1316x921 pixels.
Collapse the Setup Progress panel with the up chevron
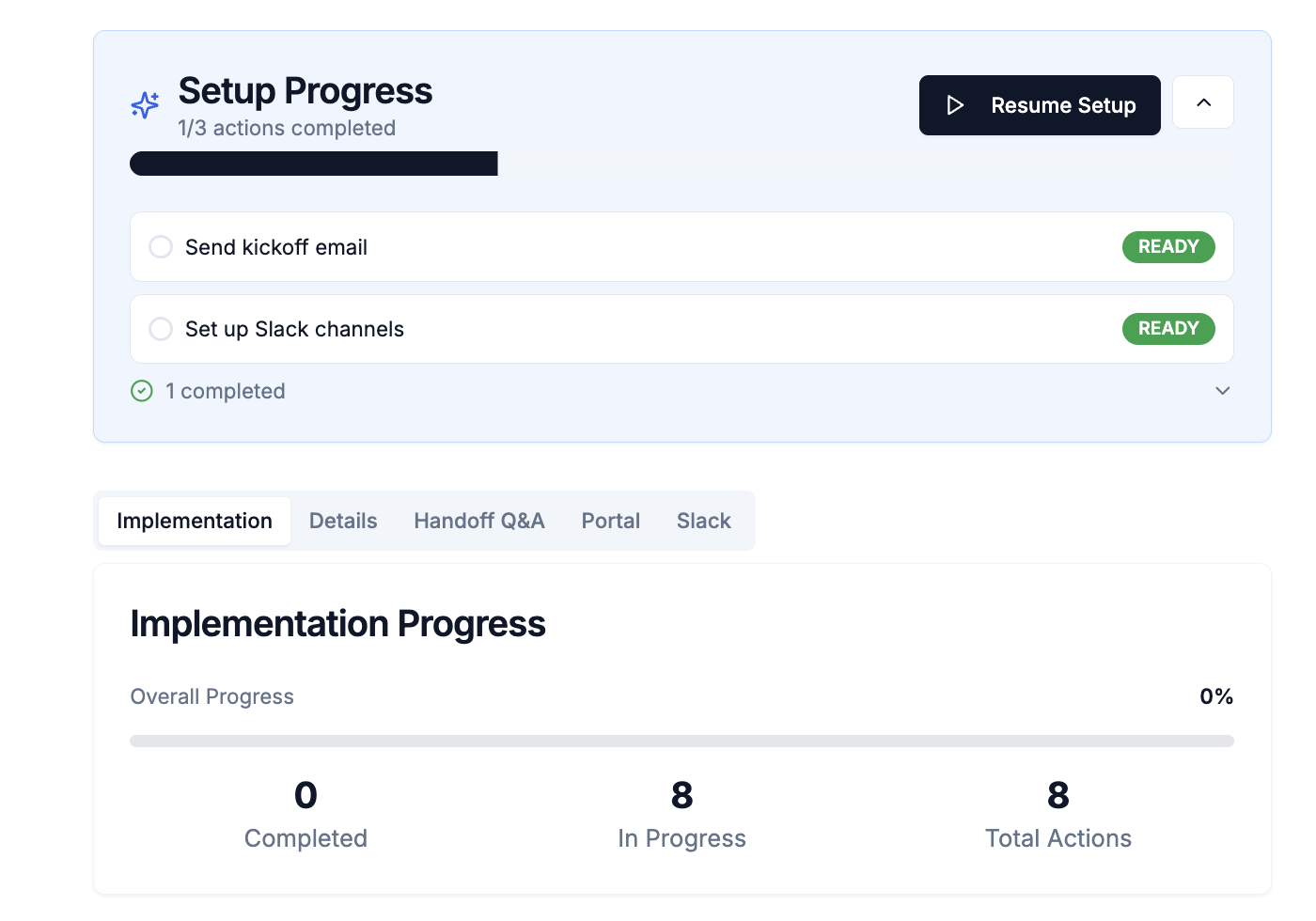coord(1203,102)
